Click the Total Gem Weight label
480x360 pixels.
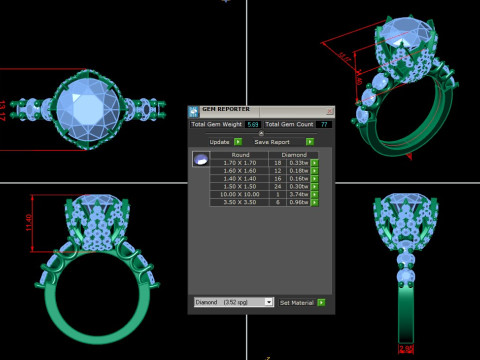point(216,124)
